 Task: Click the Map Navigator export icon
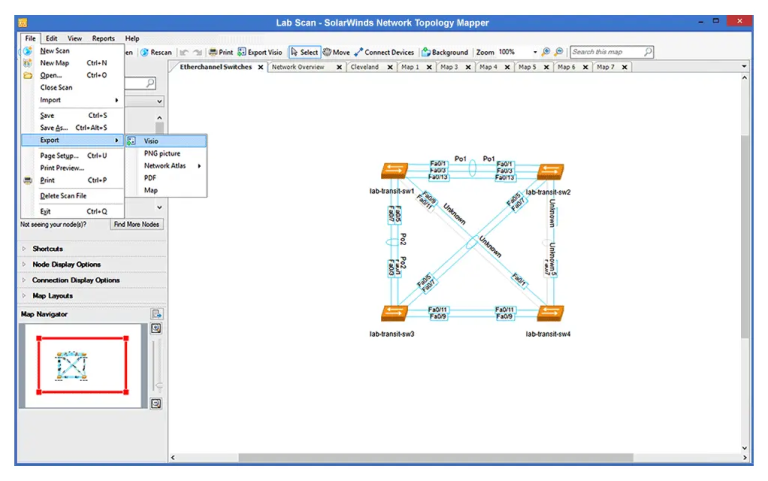[156, 314]
